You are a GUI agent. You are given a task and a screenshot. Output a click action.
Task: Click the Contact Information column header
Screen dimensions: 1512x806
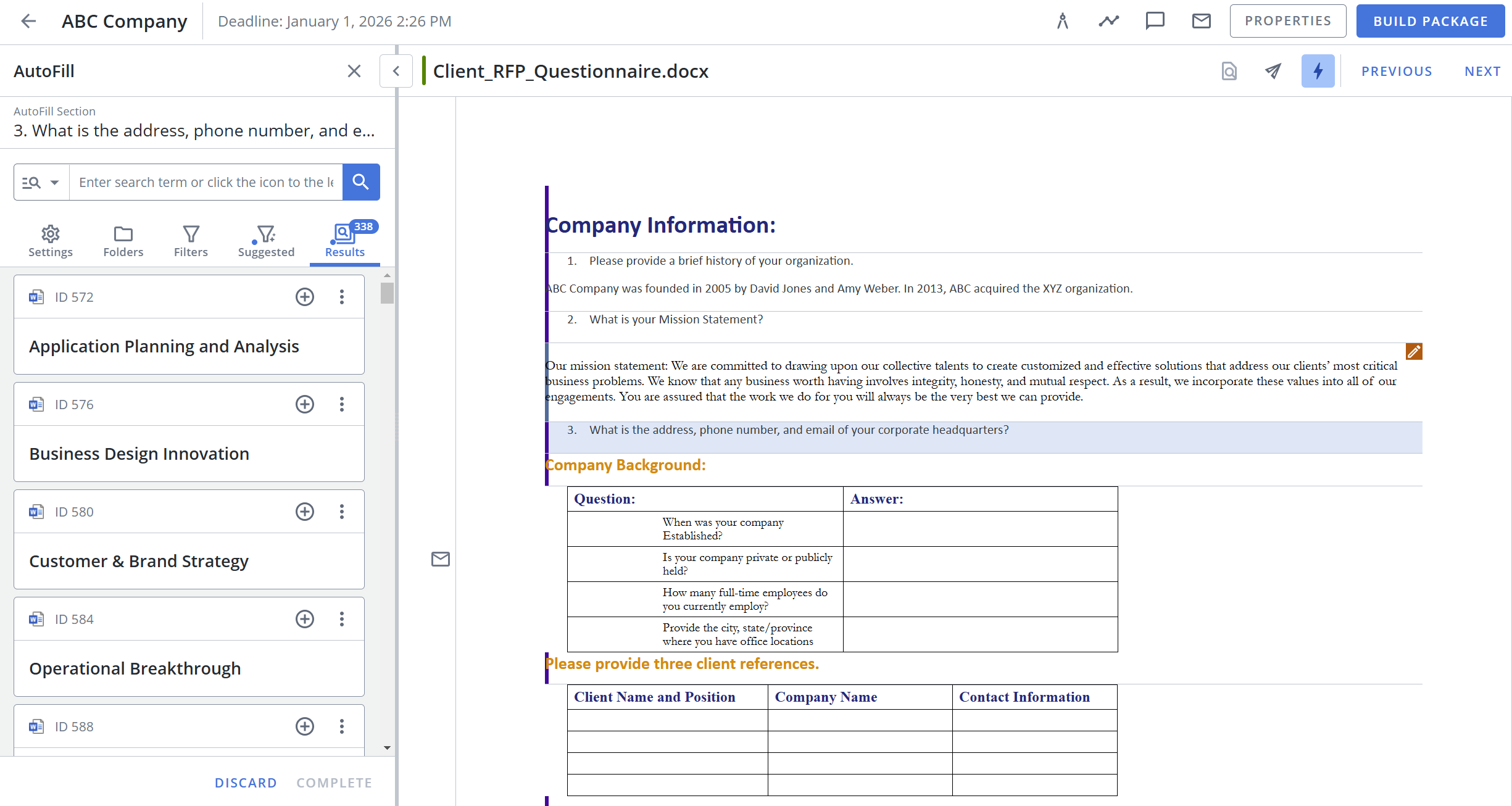(1024, 697)
